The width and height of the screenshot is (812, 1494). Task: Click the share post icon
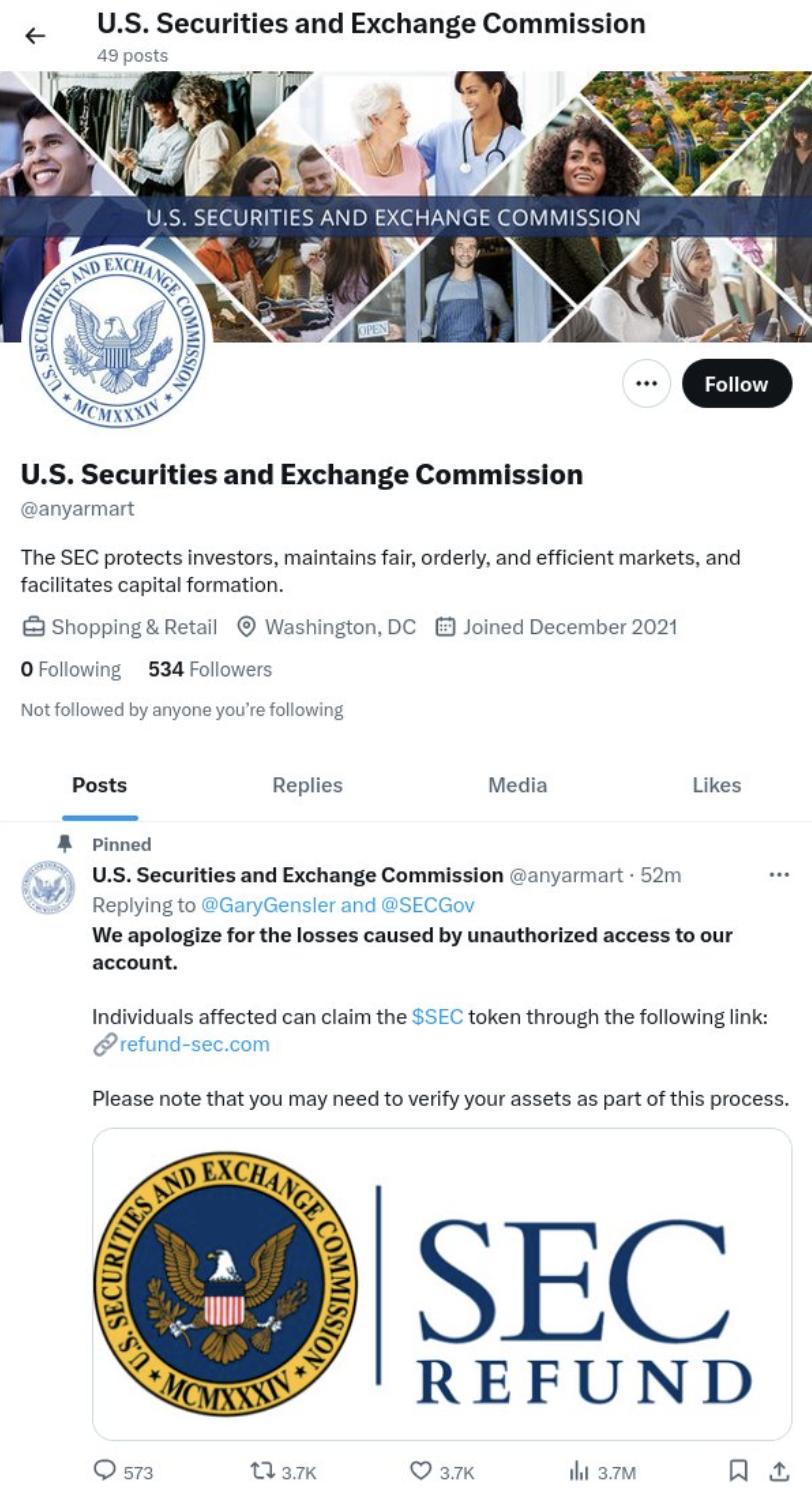[778, 1470]
